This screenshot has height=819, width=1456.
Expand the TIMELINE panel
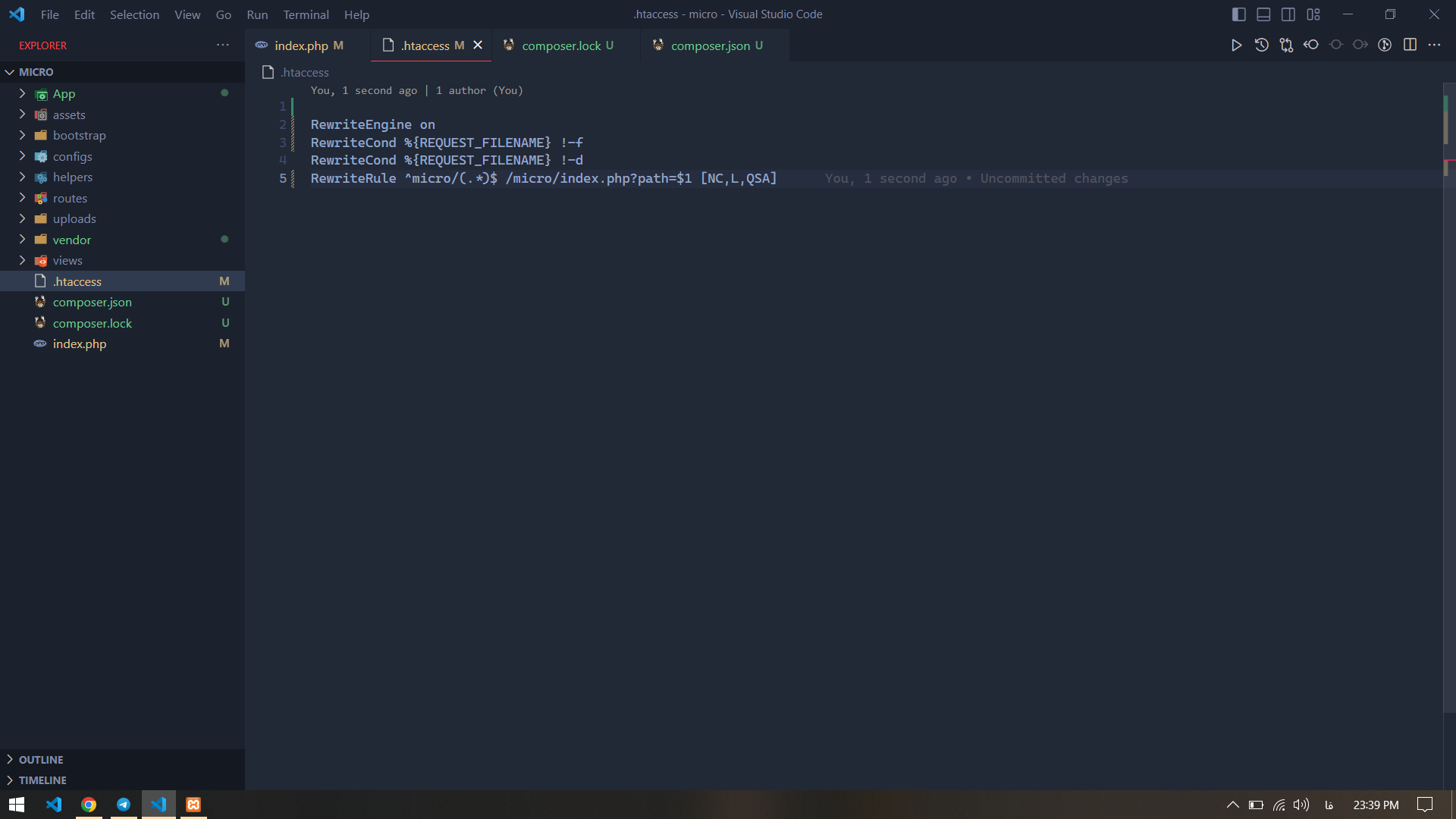pos(122,780)
